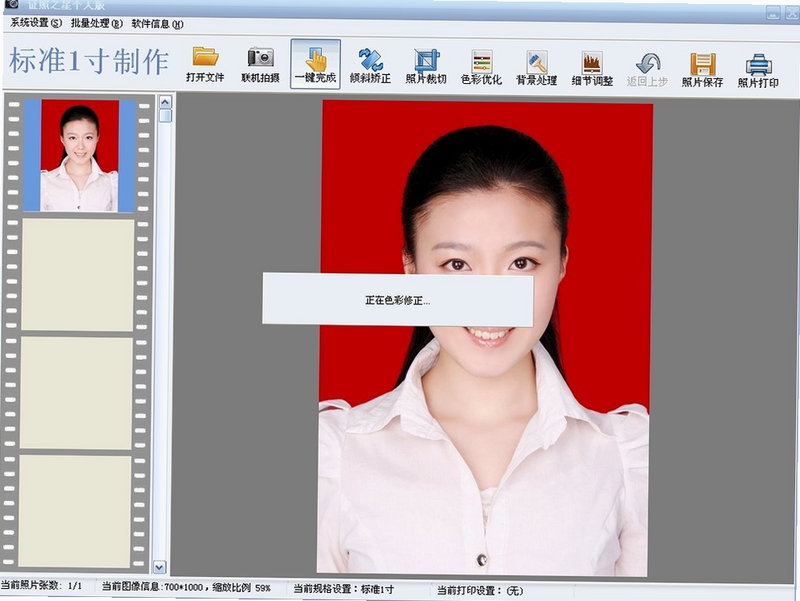Image resolution: width=800 pixels, height=601 pixels.
Task: Click the camera app icon in title bar
Action: click(11, 4)
